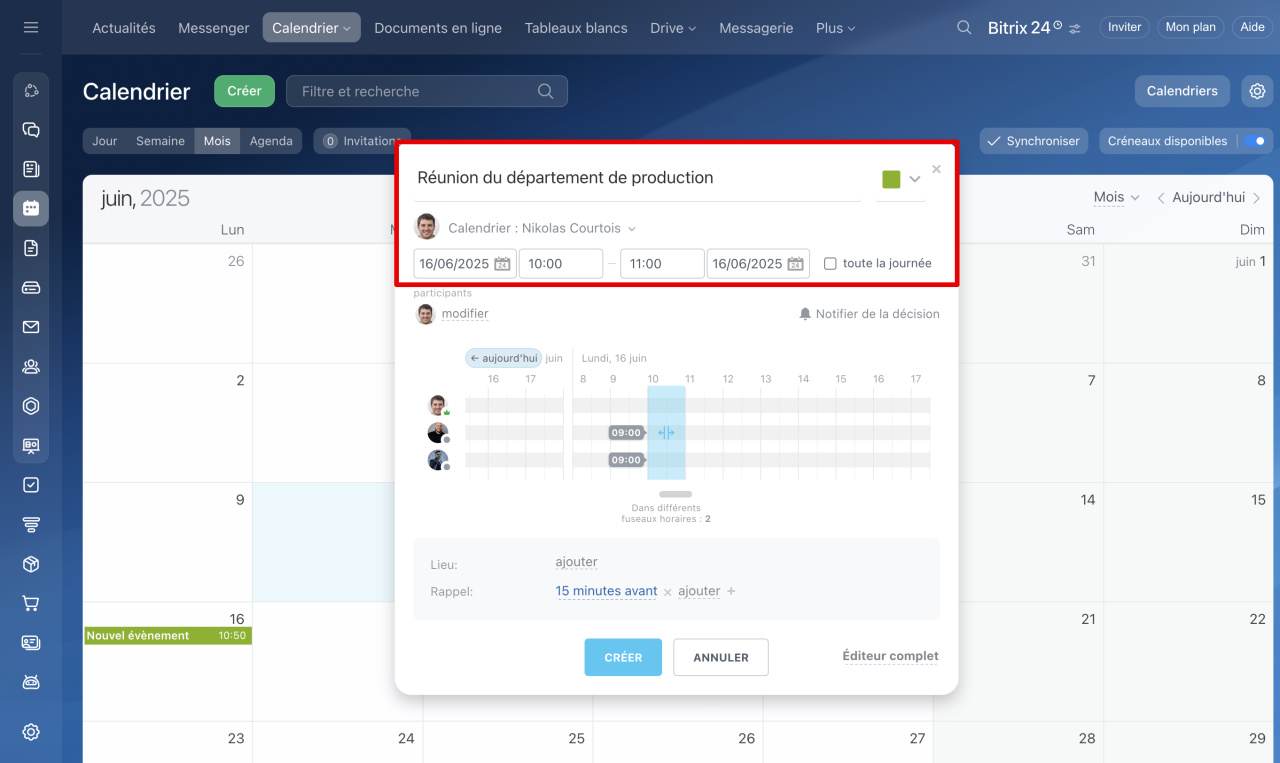Switch to Agenda view tab

point(271,141)
